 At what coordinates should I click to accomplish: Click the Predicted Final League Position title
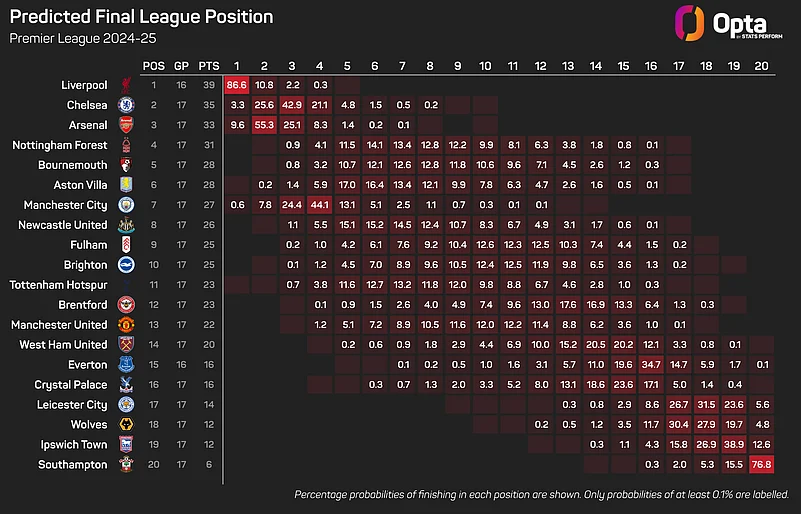(x=140, y=18)
